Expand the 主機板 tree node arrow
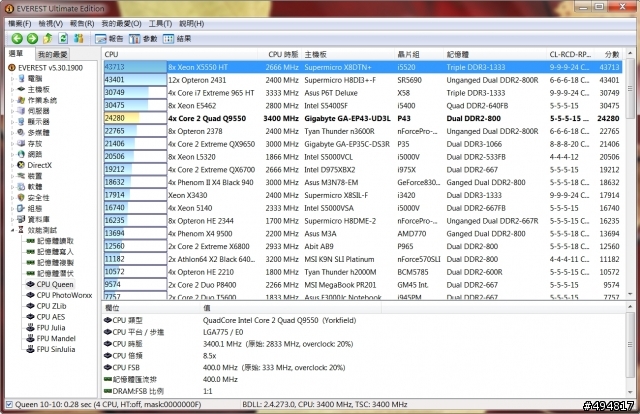640x414 pixels. (13, 89)
